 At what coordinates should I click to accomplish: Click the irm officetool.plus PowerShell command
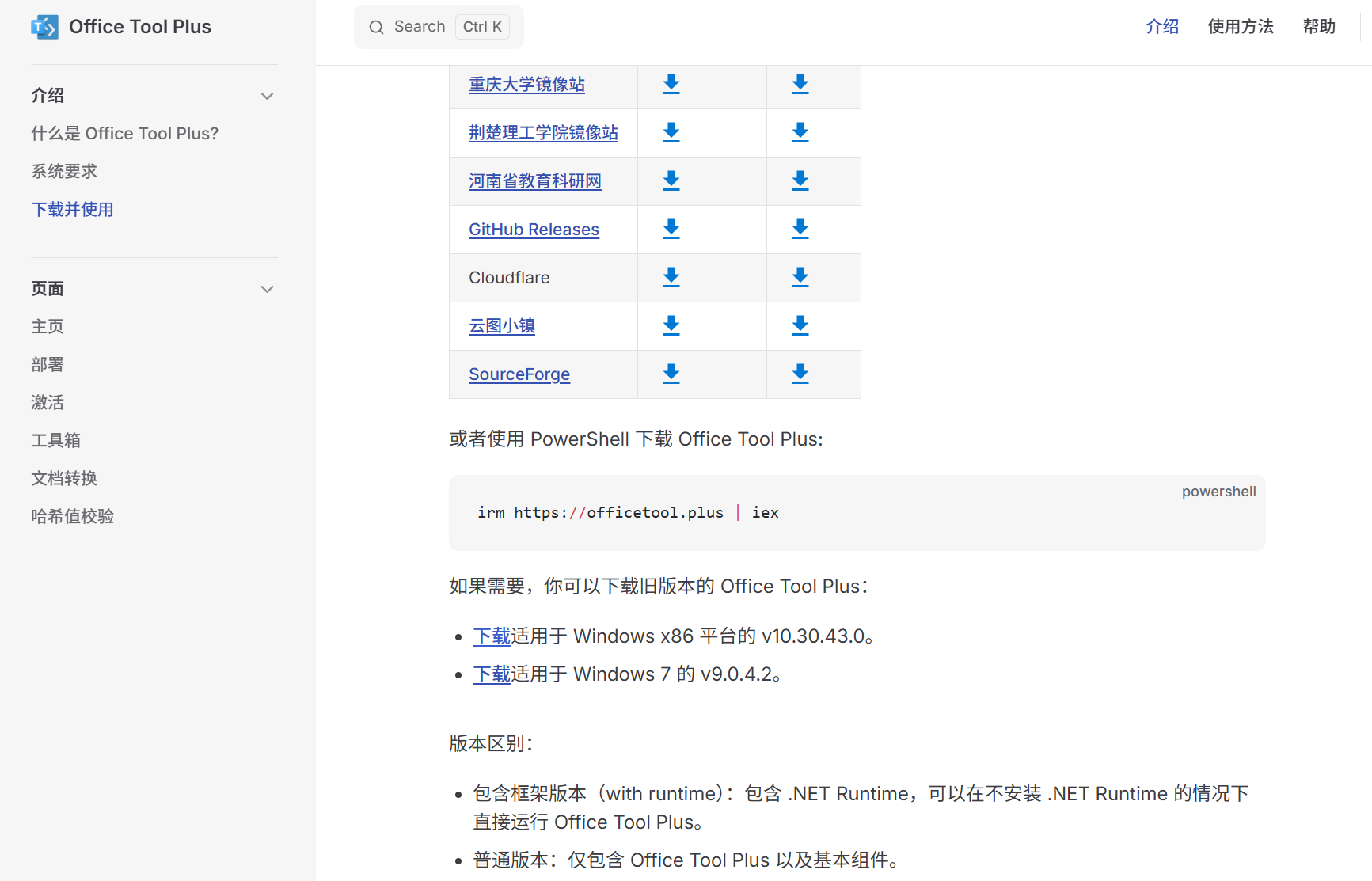[628, 513]
